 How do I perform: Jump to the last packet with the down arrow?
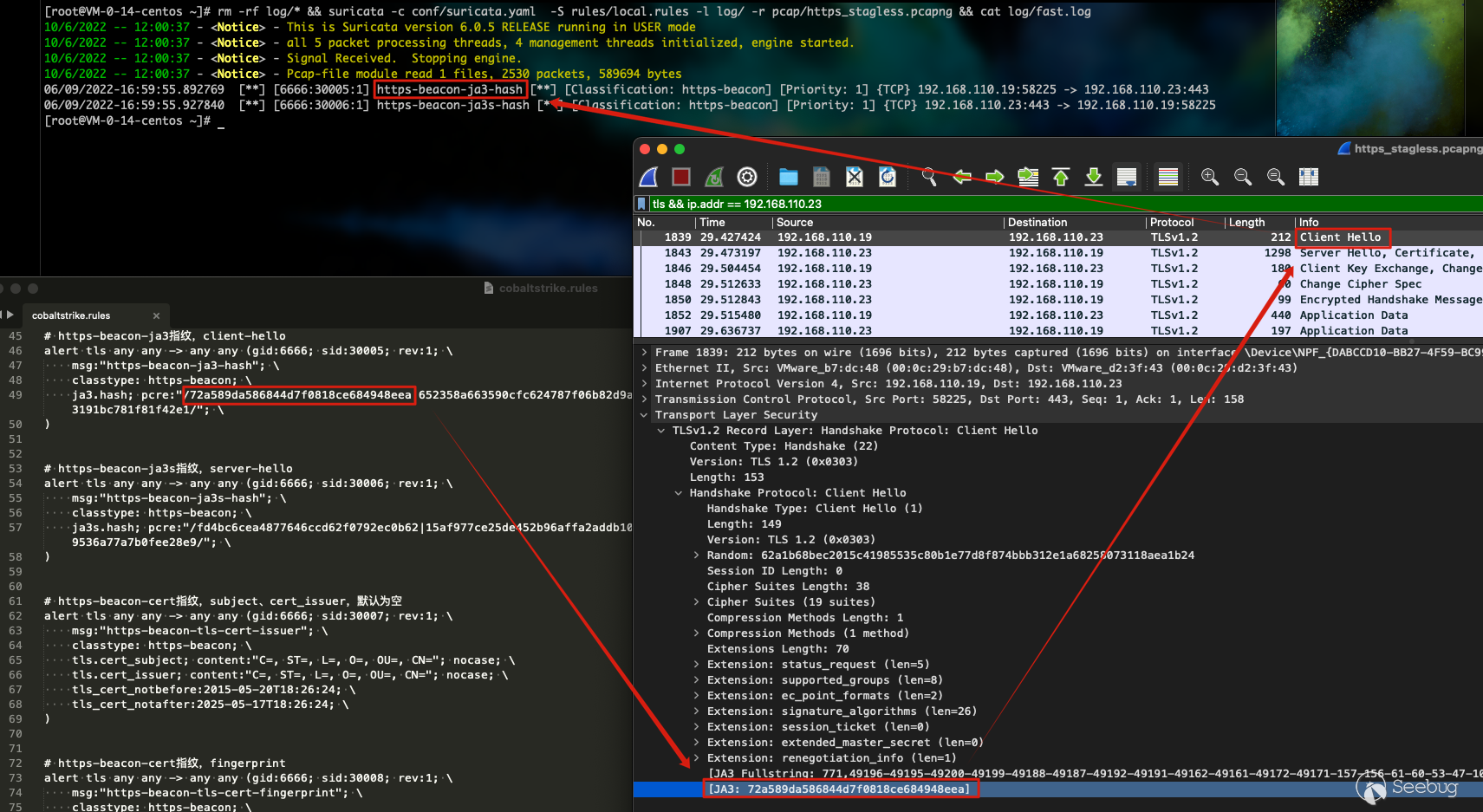(x=1094, y=178)
